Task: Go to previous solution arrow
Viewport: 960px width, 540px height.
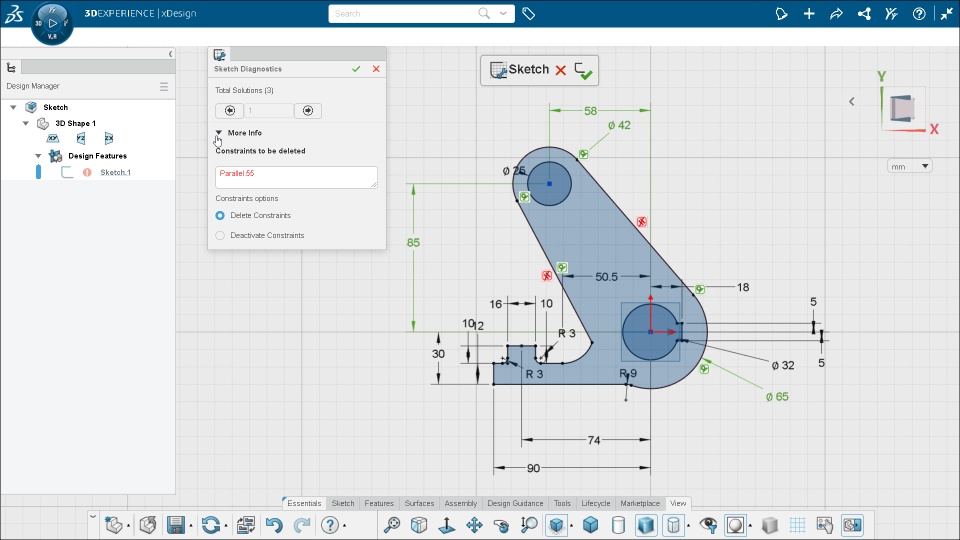Action: pos(230,111)
